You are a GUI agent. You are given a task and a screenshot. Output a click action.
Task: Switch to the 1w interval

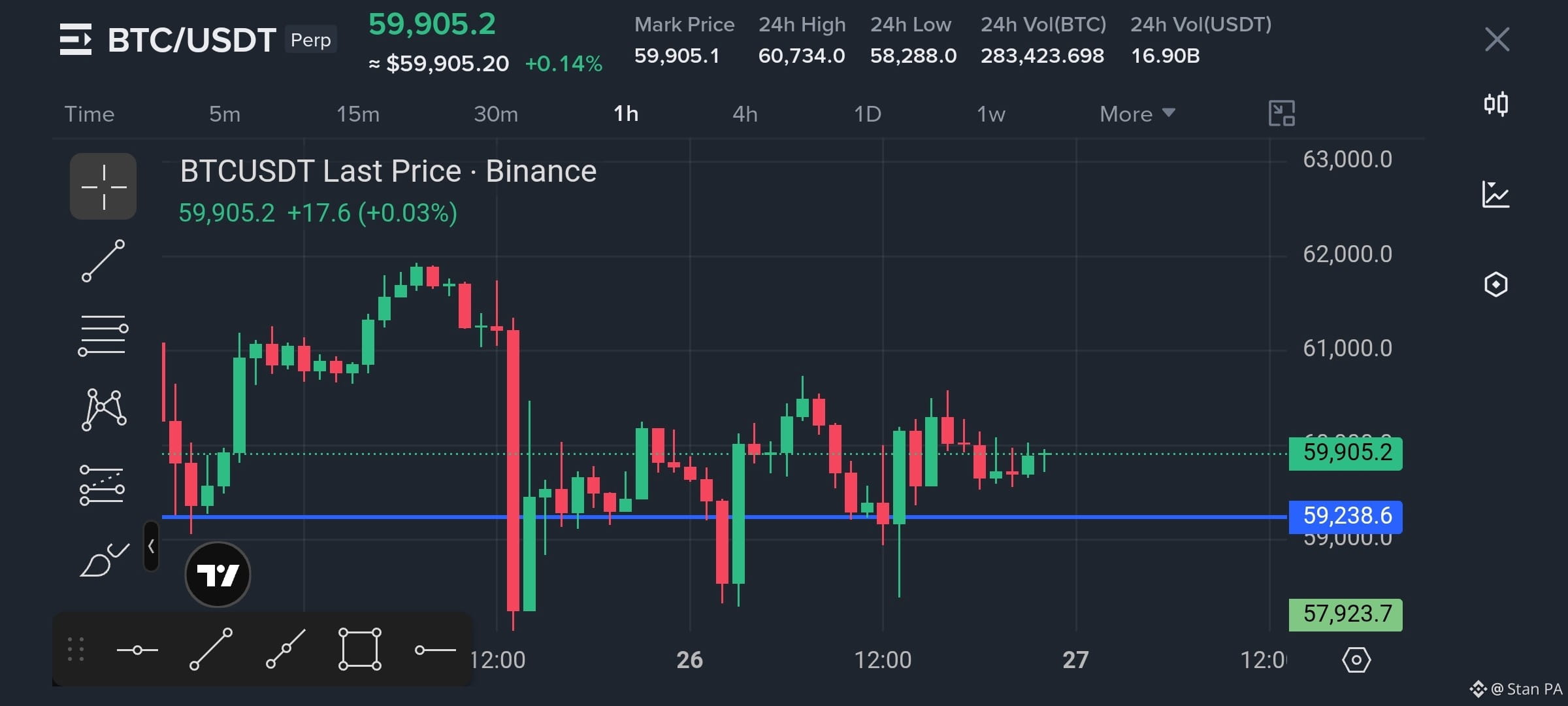click(991, 114)
